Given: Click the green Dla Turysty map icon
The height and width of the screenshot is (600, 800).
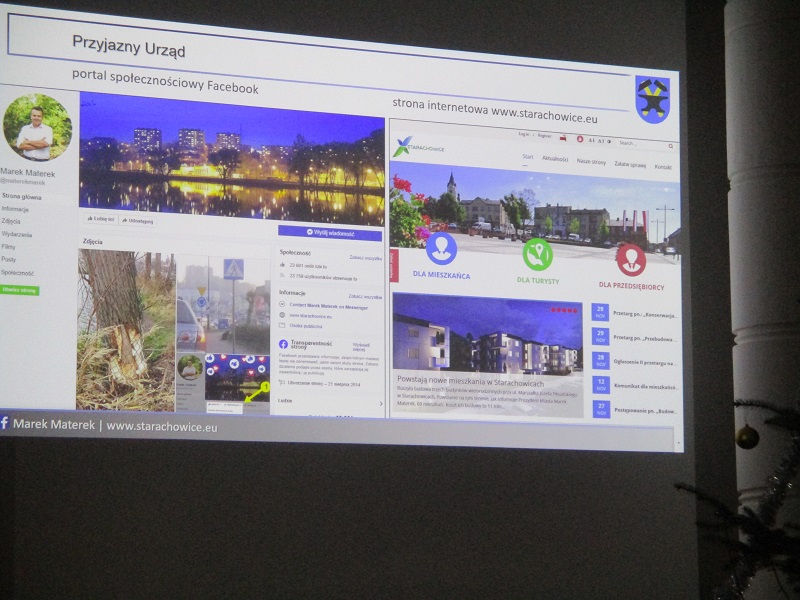Looking at the screenshot, I should pos(537,254).
